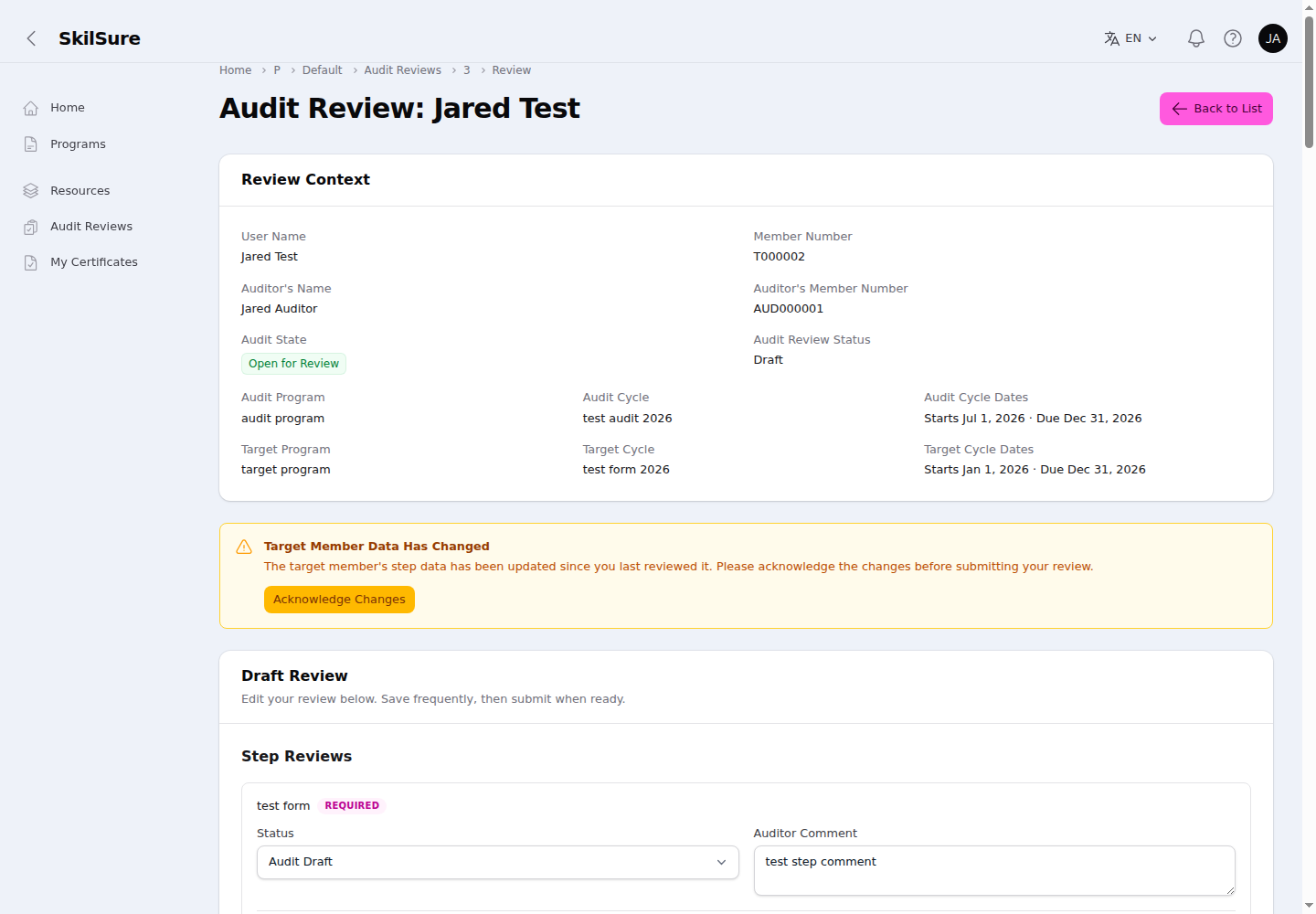Click the Target Member Data Has Changed heading
Image resolution: width=1316 pixels, height=914 pixels.
coord(377,547)
